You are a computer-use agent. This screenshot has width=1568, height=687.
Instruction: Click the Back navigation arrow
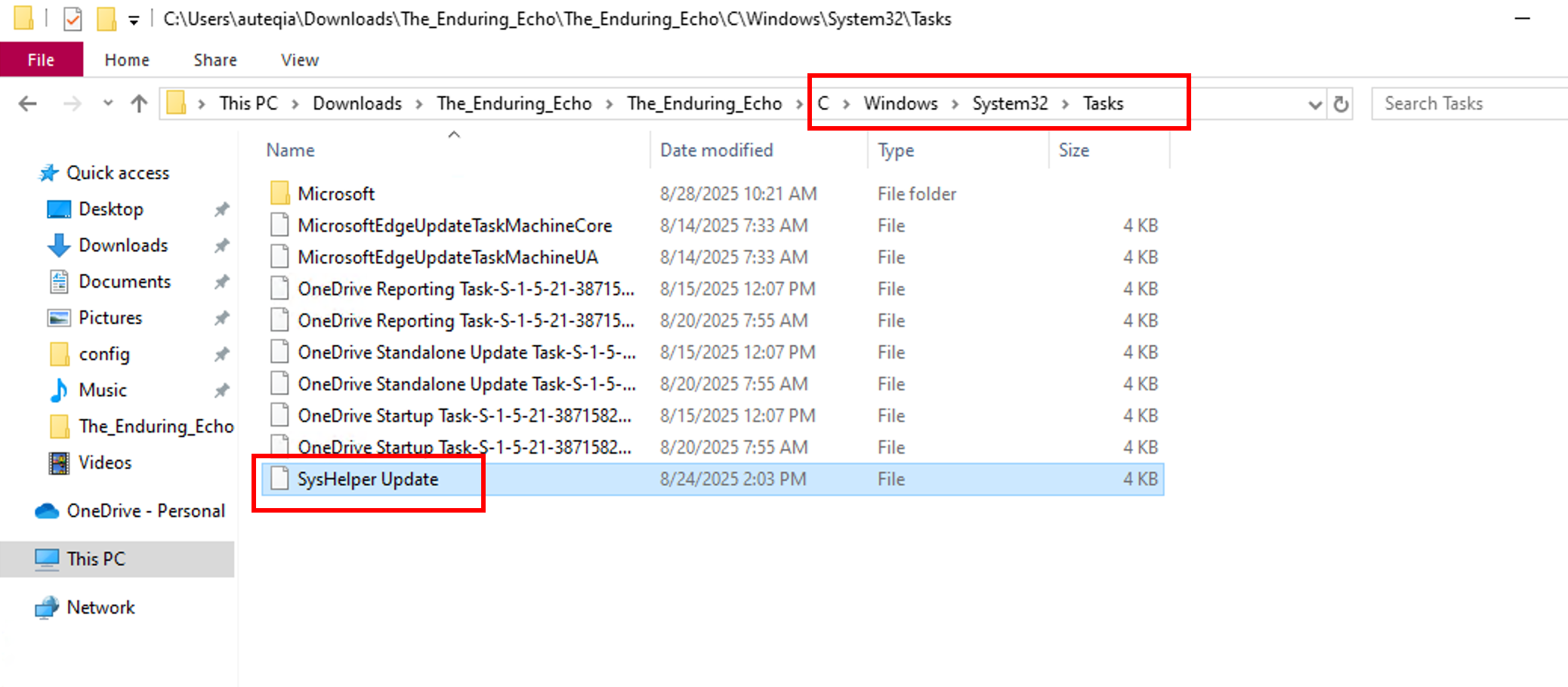(28, 103)
